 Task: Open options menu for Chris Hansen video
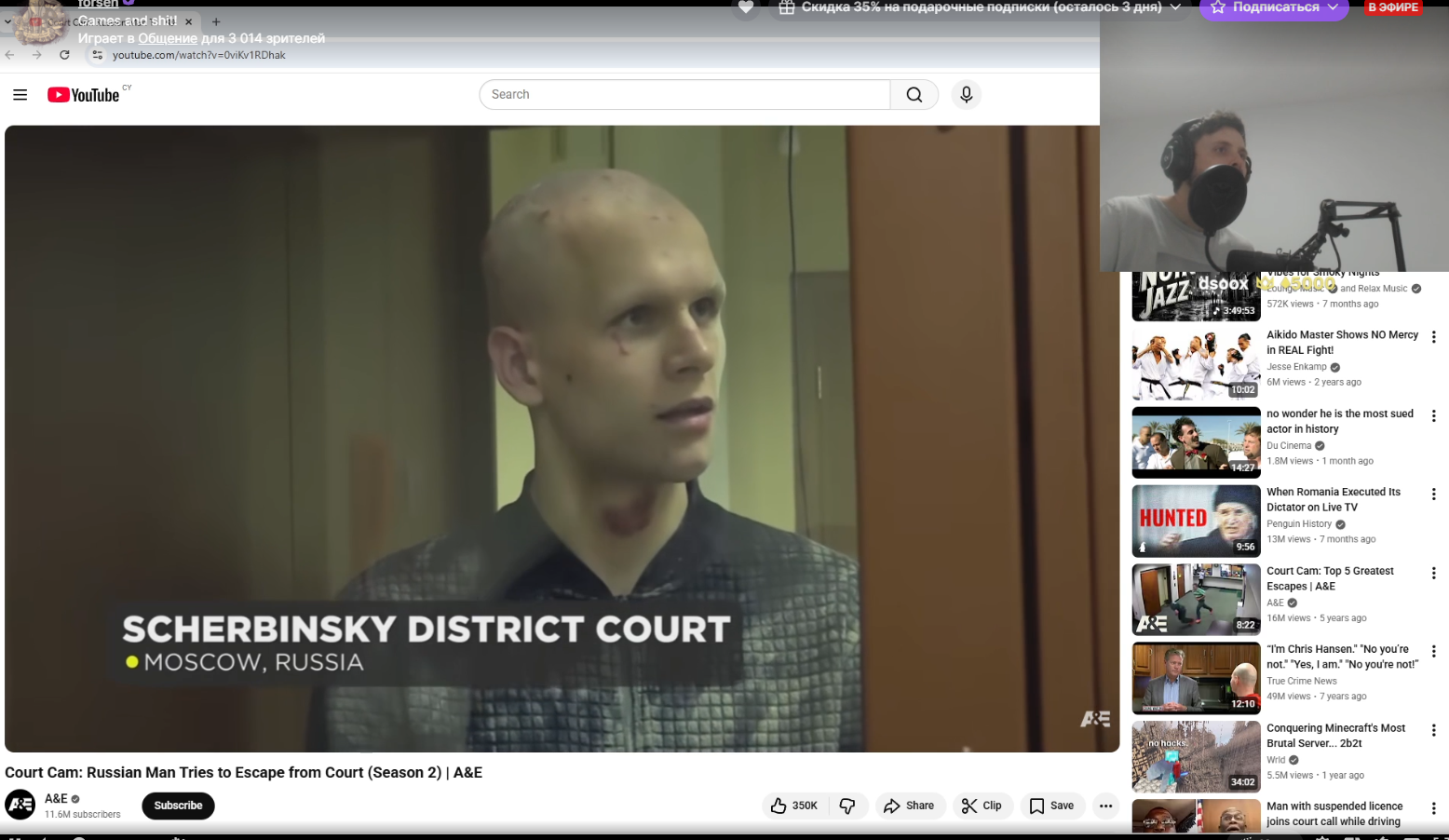pyautogui.click(x=1434, y=652)
